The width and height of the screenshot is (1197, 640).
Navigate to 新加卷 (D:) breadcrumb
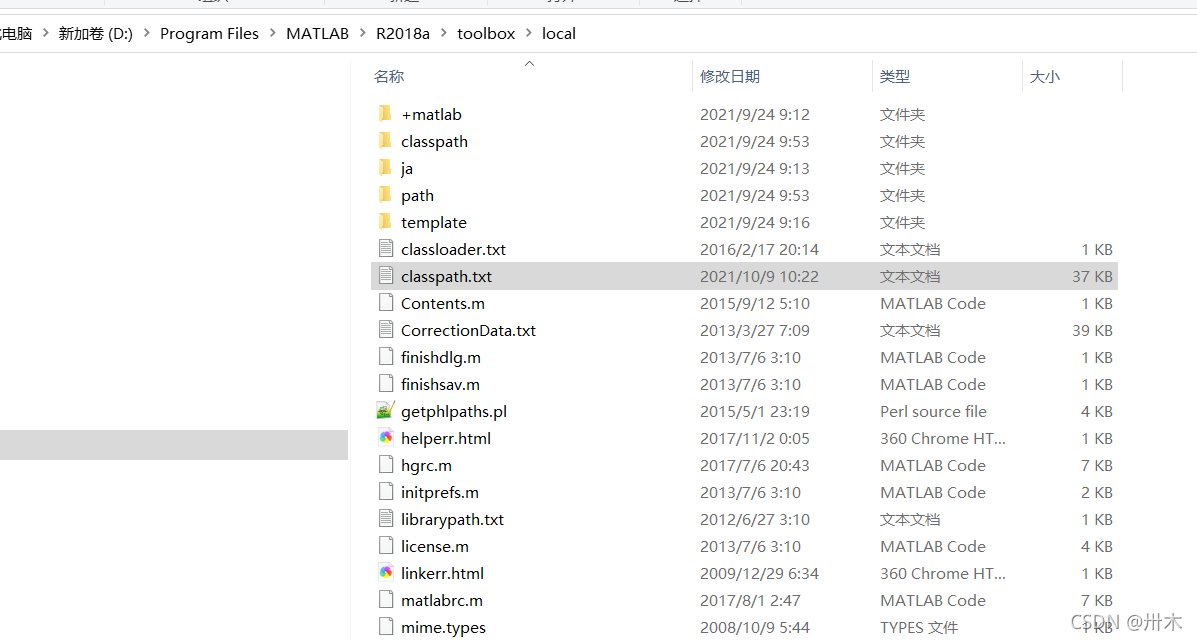click(x=95, y=34)
